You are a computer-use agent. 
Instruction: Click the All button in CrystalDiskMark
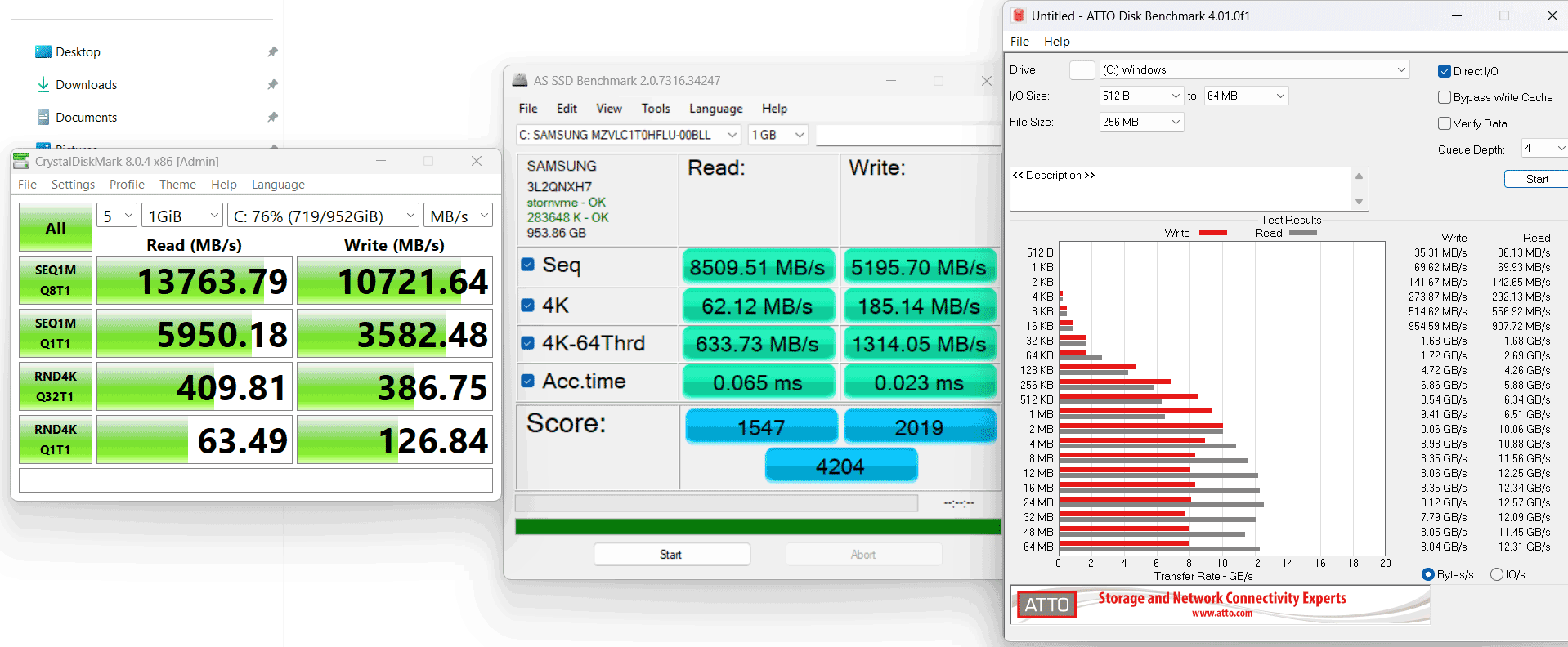click(x=56, y=228)
